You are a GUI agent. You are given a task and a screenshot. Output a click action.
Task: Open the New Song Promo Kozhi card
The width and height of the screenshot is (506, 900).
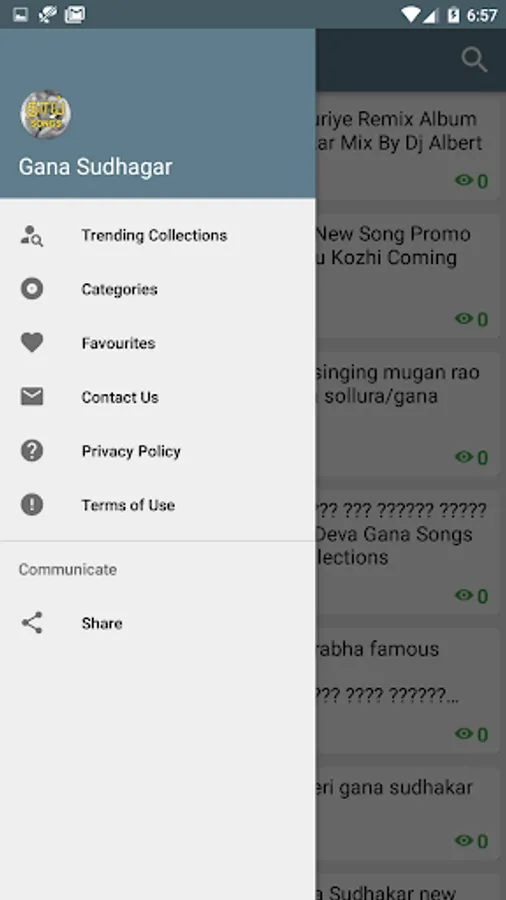(x=407, y=276)
